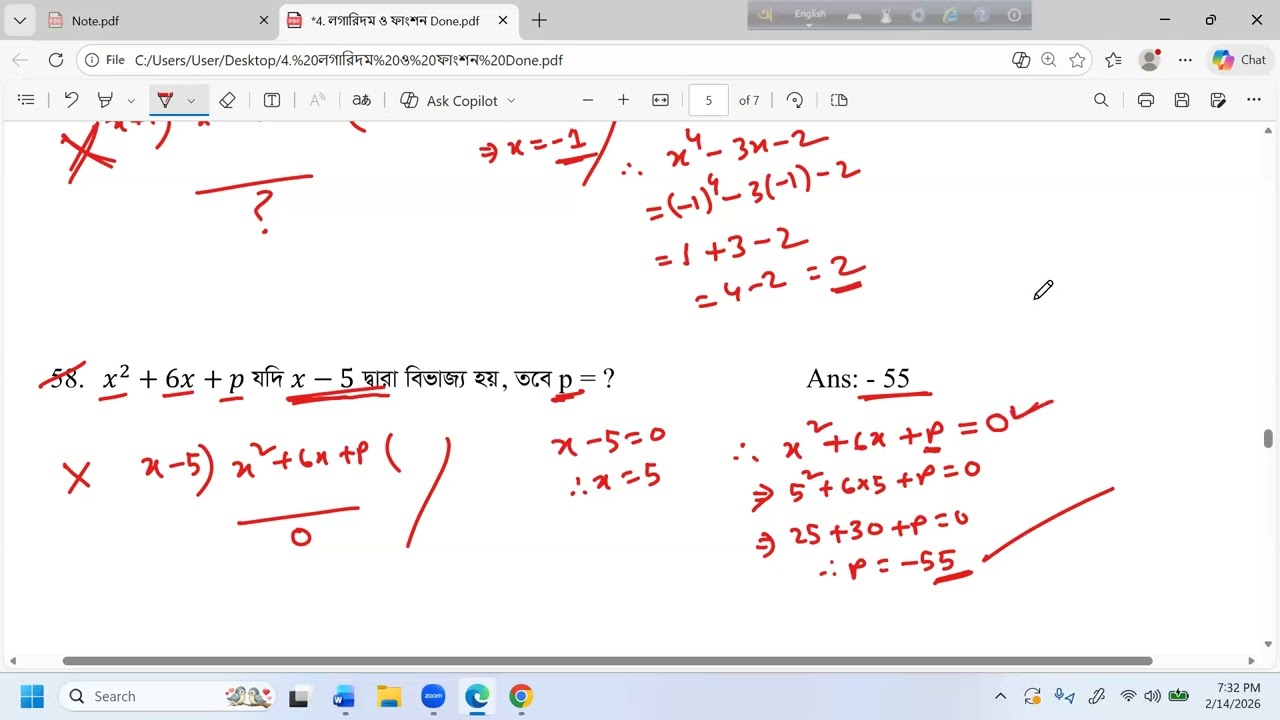Refresh the current page
The image size is (1280, 720).
[56, 60]
